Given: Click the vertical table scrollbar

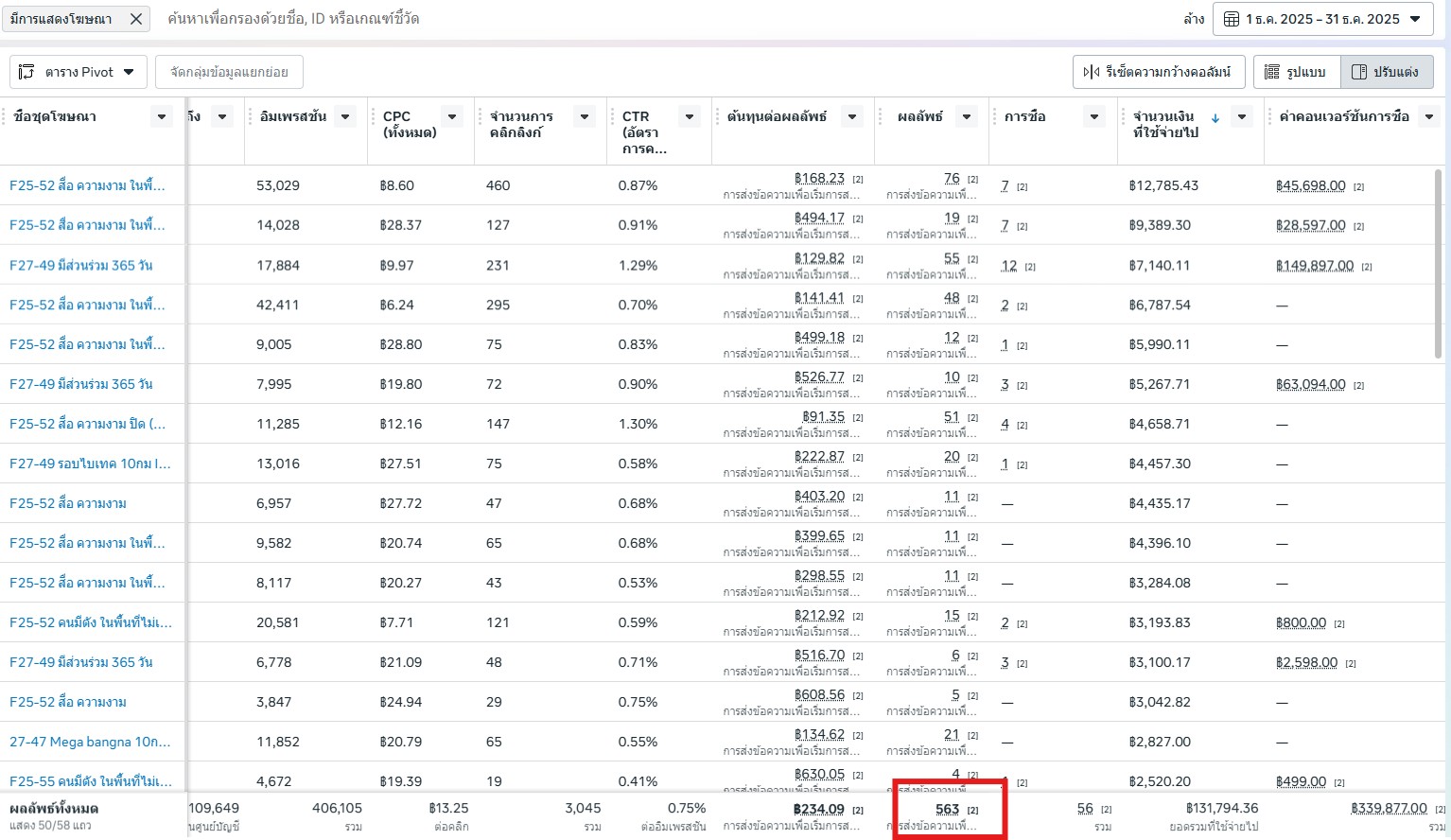Looking at the screenshot, I should 1438,265.
